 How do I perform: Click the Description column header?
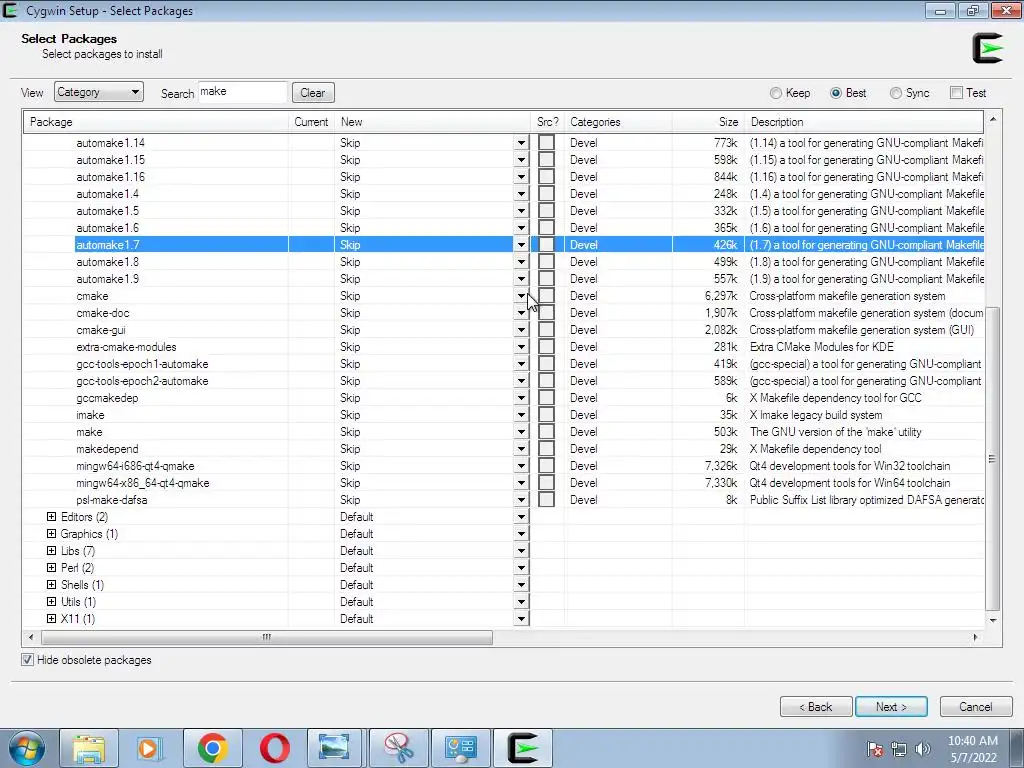(x=864, y=122)
